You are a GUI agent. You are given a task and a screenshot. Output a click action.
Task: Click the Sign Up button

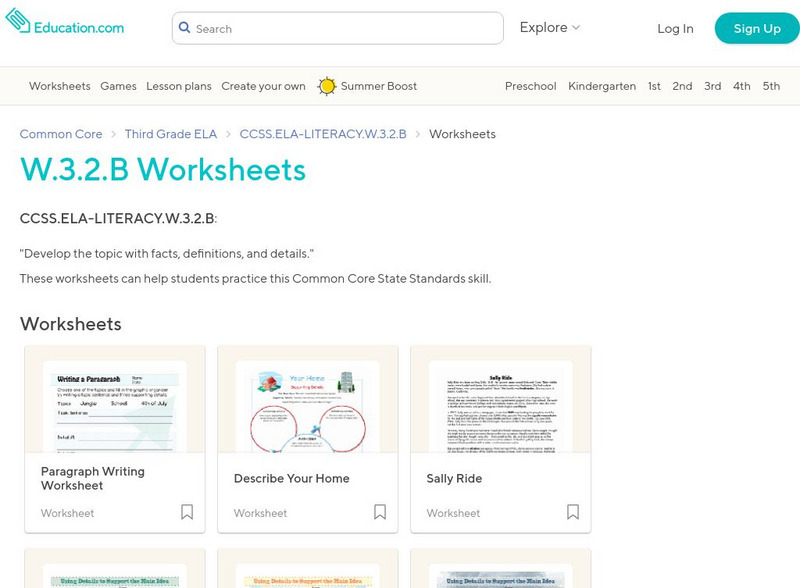click(x=757, y=29)
